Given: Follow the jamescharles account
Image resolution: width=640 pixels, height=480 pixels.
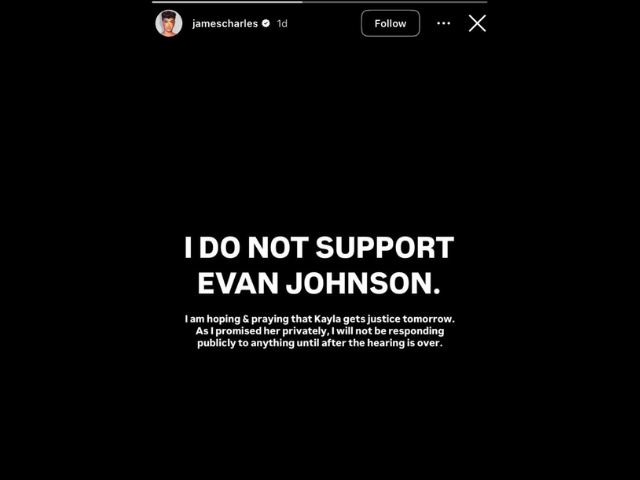Looking at the screenshot, I should pos(390,23).
